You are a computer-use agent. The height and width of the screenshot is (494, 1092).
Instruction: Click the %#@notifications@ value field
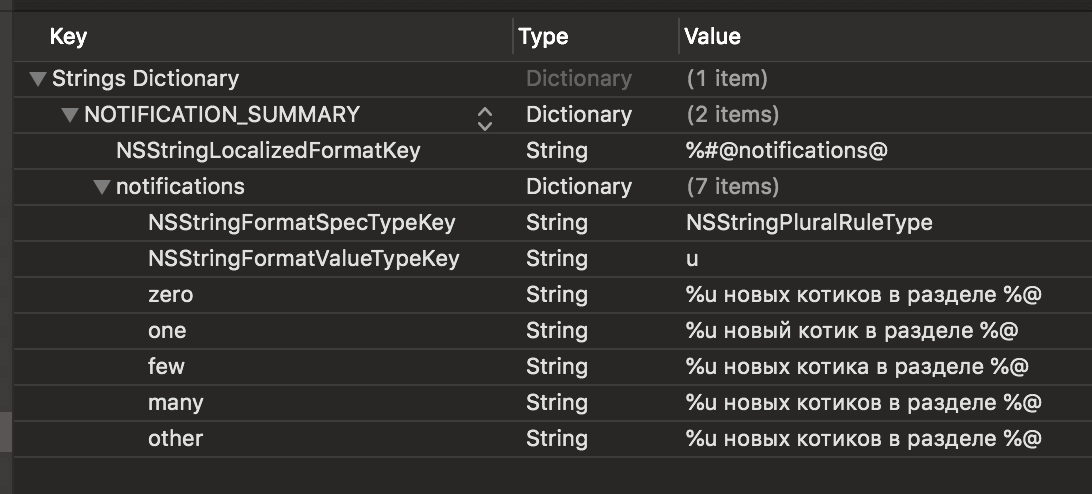(x=787, y=151)
